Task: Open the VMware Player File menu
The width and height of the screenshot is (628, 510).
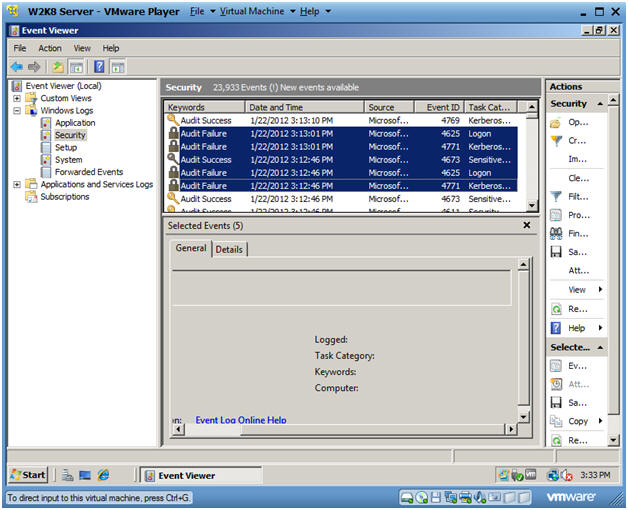Action: click(x=202, y=11)
